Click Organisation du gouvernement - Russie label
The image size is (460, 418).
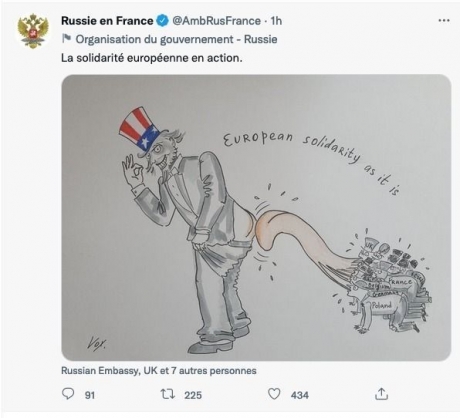(176, 39)
